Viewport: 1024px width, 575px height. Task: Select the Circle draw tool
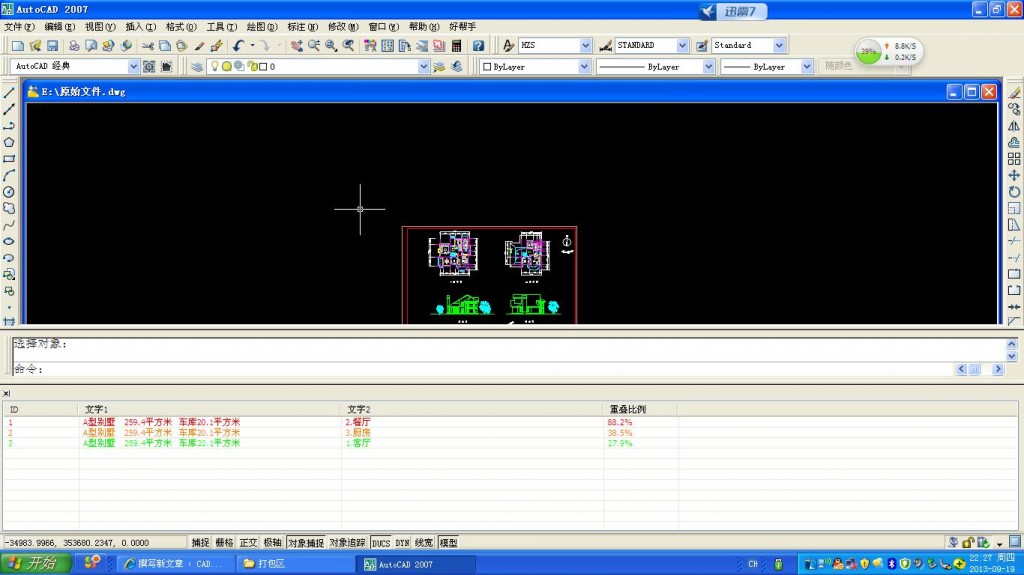click(9, 192)
